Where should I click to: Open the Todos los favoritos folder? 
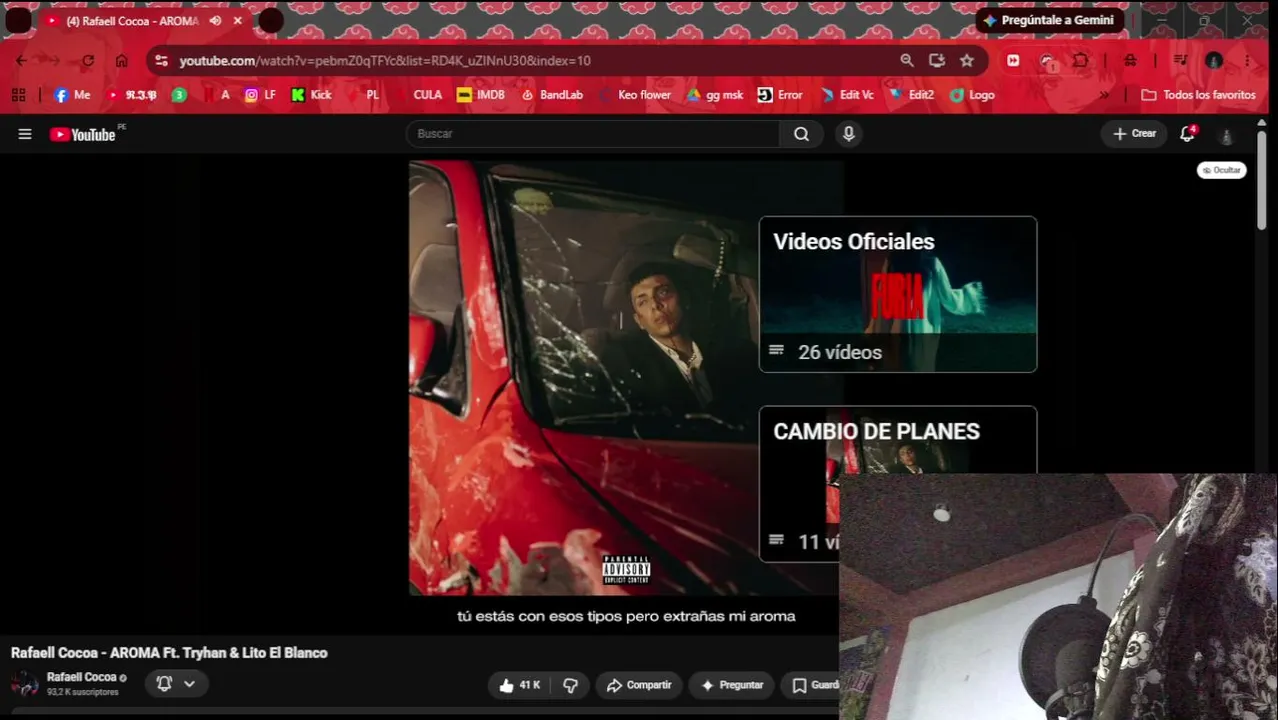1198,95
